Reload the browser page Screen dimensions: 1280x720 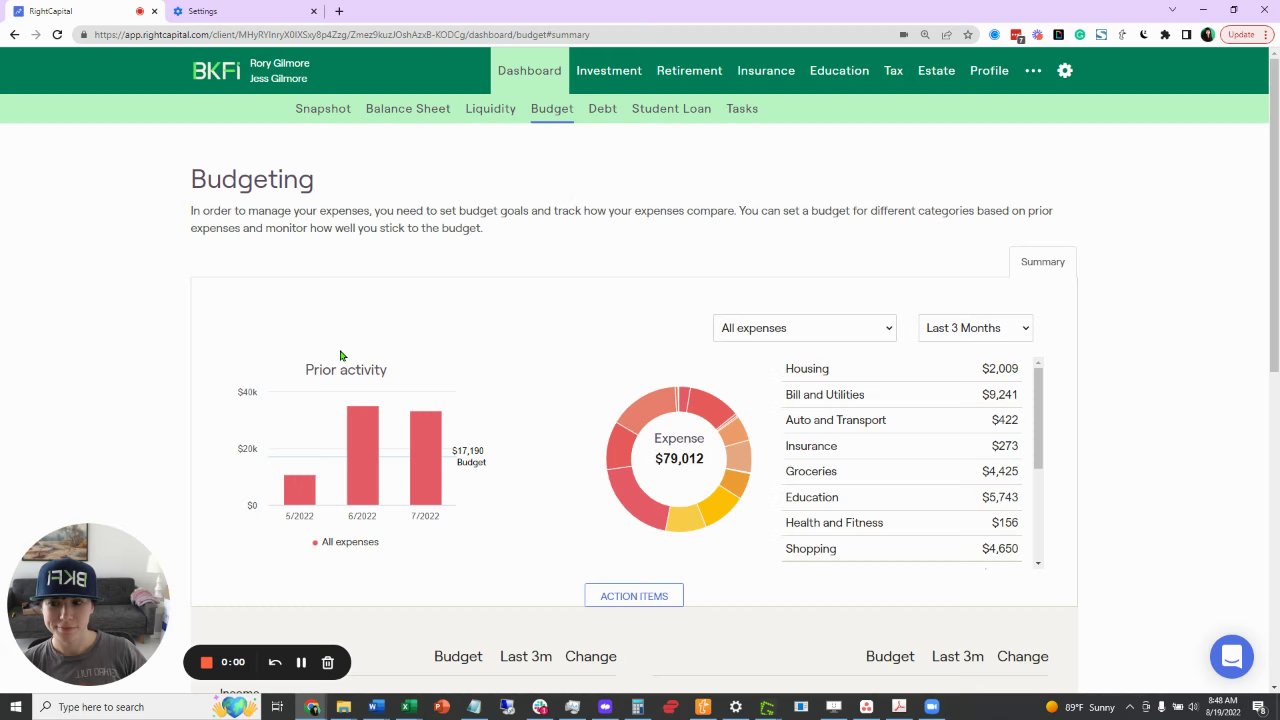pyautogui.click(x=57, y=34)
